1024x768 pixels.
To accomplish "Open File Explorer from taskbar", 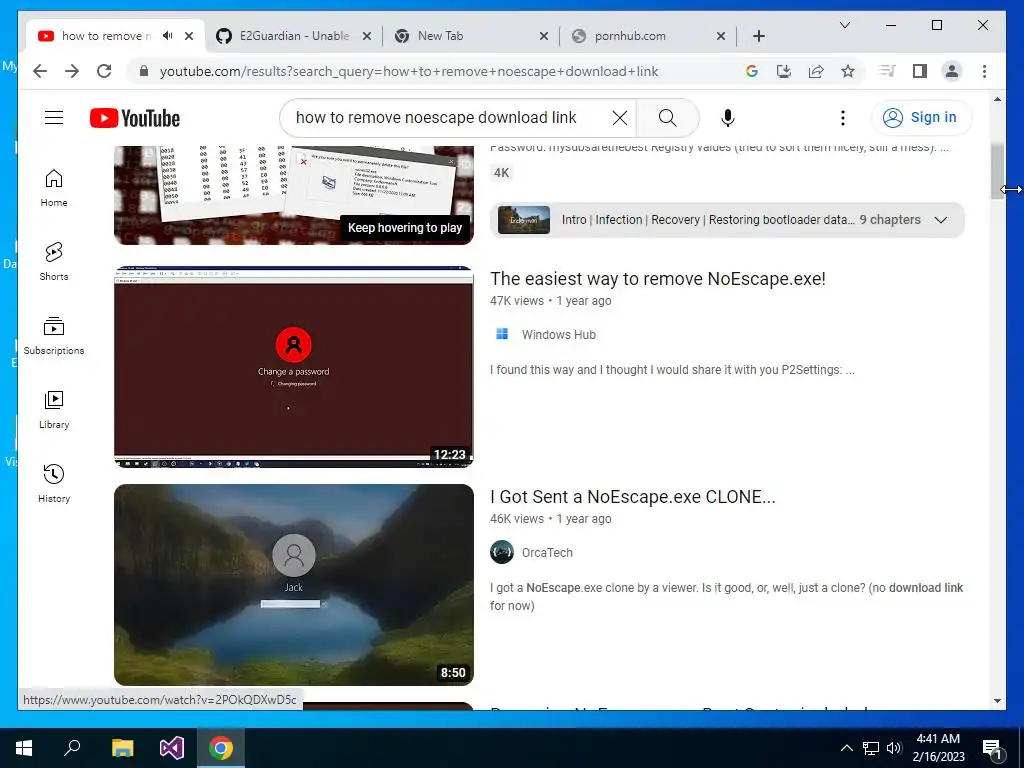I will 121,748.
